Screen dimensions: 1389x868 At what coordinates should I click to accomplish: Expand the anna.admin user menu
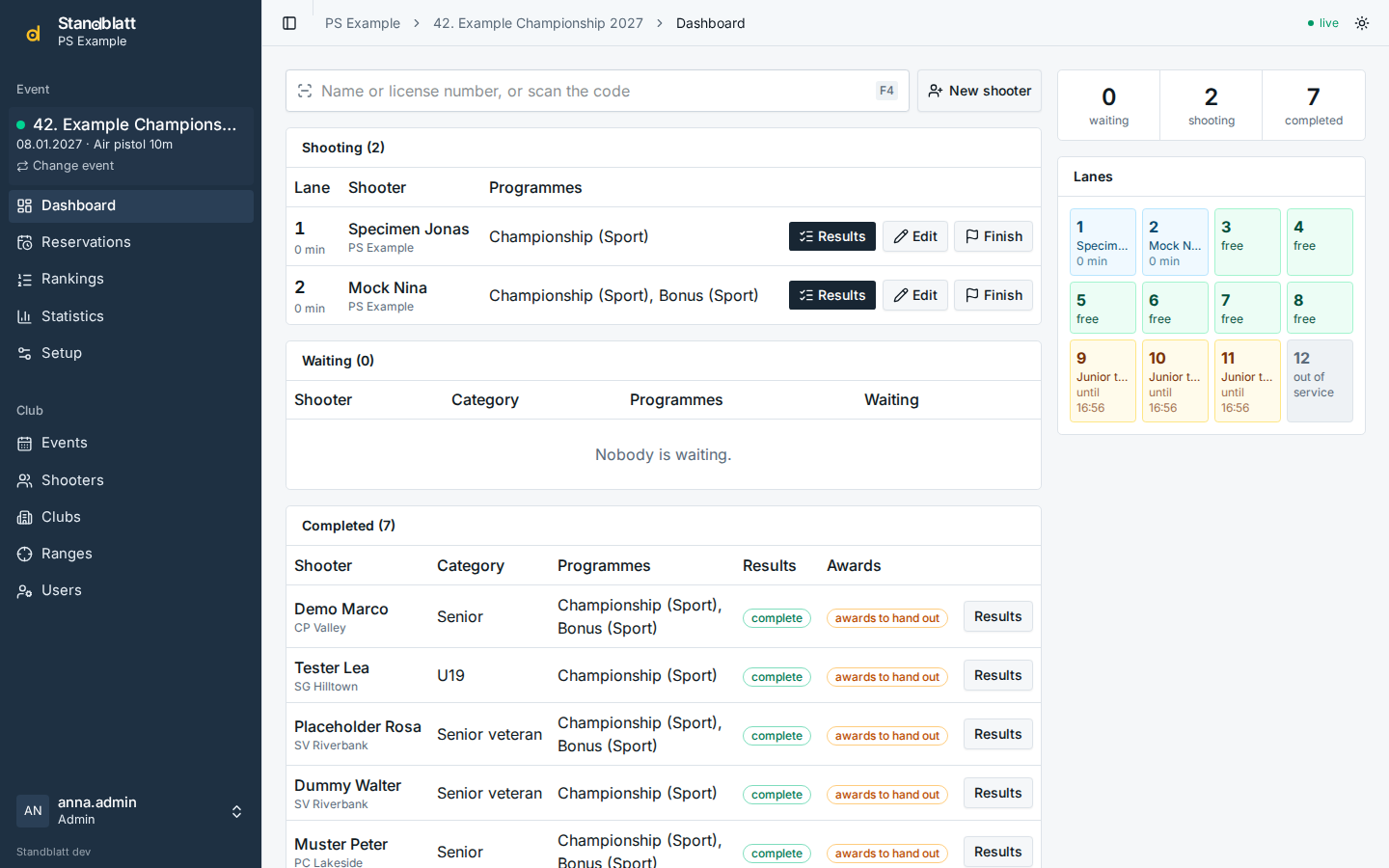pos(131,810)
